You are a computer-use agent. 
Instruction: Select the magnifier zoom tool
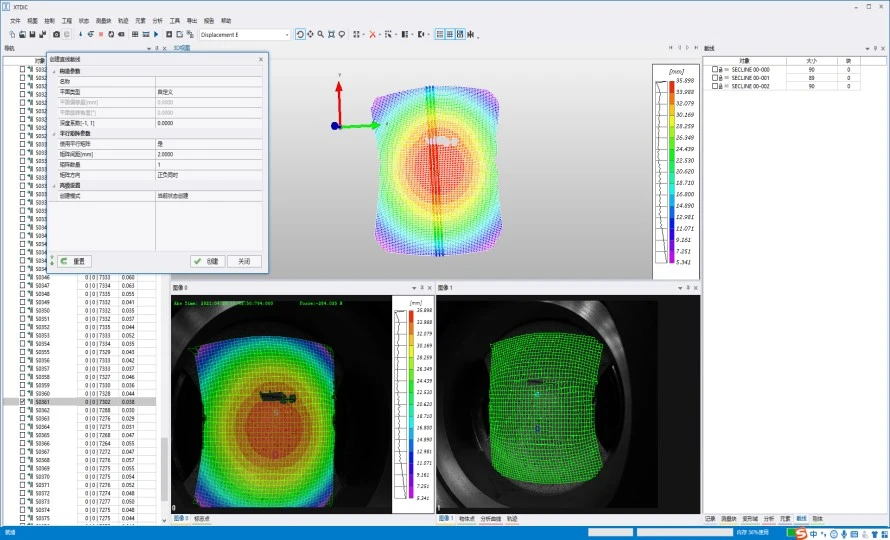click(321, 35)
